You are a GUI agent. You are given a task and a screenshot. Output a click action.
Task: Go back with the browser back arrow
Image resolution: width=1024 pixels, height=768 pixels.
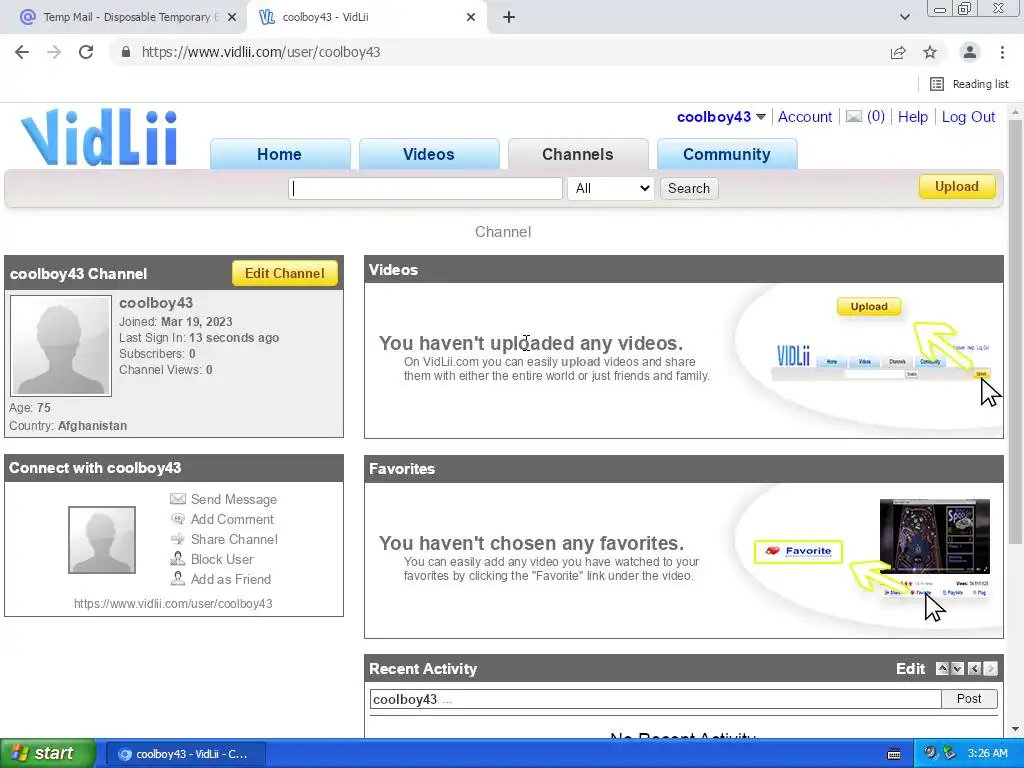pos(22,52)
